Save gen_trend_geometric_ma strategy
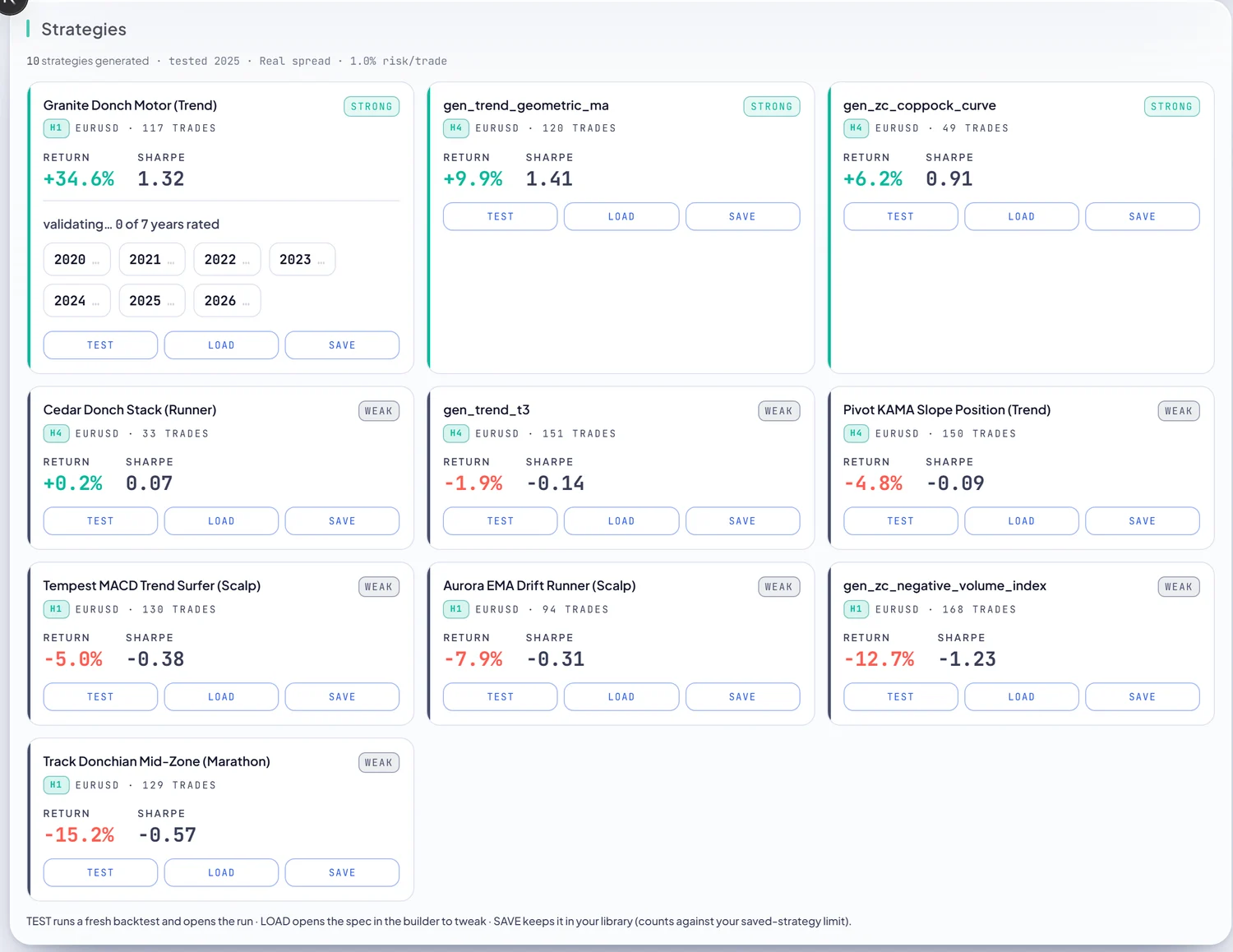The width and height of the screenshot is (1233, 952). tap(742, 216)
